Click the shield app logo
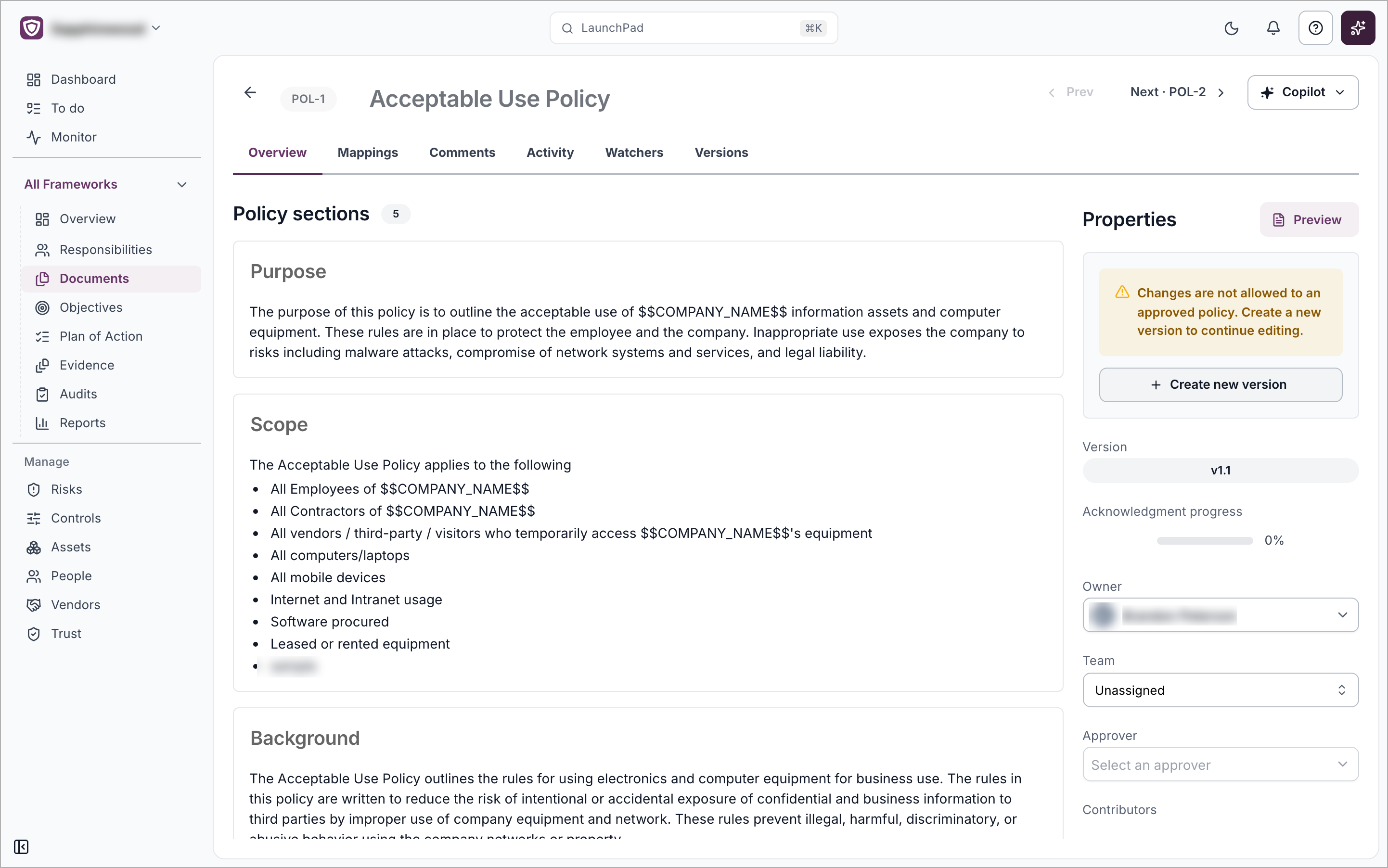This screenshot has height=868, width=1388. point(32,27)
